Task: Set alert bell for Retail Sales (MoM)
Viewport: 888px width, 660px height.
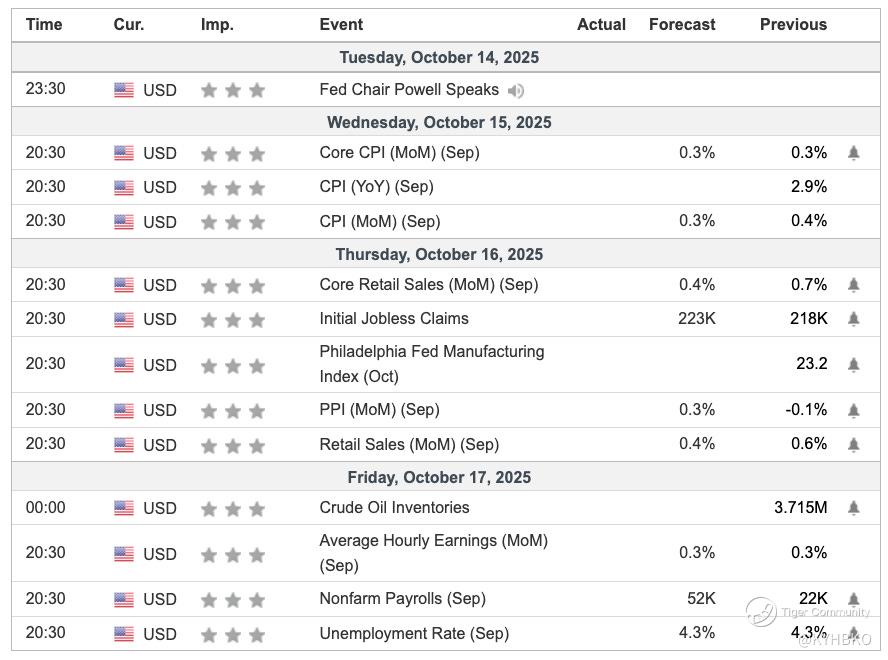Action: [x=853, y=444]
